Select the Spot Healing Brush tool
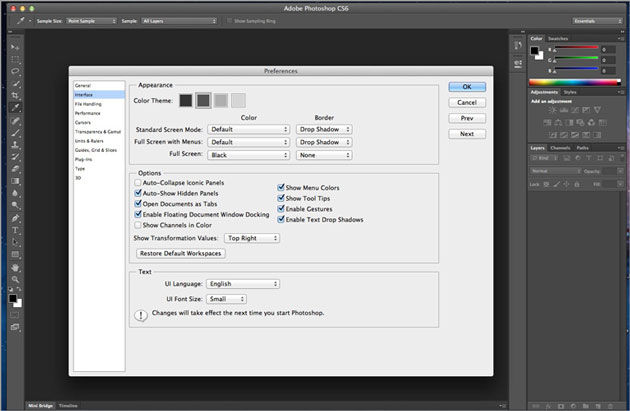Screen dimensions: 630x411 [x=15, y=121]
